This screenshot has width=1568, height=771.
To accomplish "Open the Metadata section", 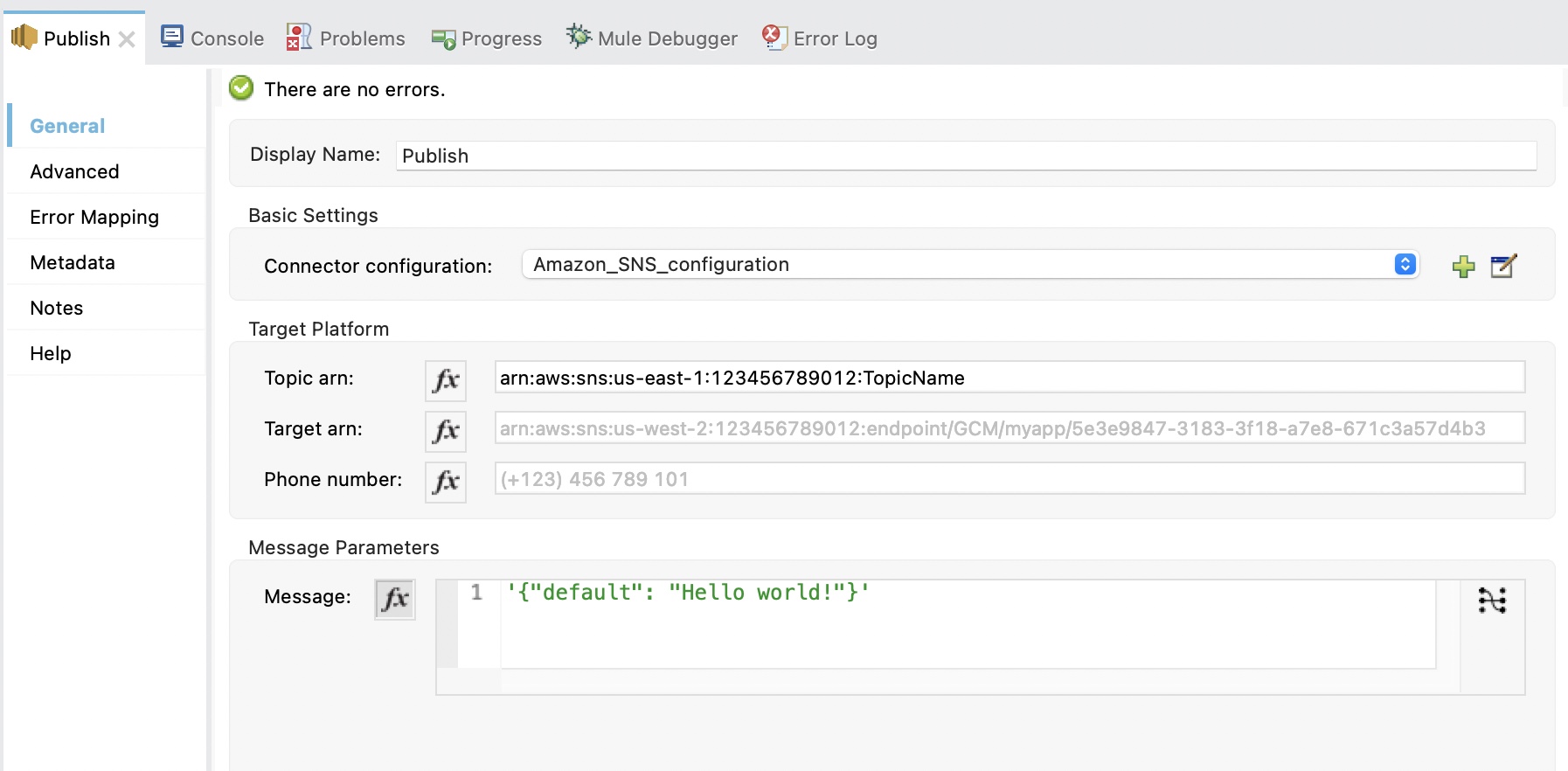I will click(73, 262).
